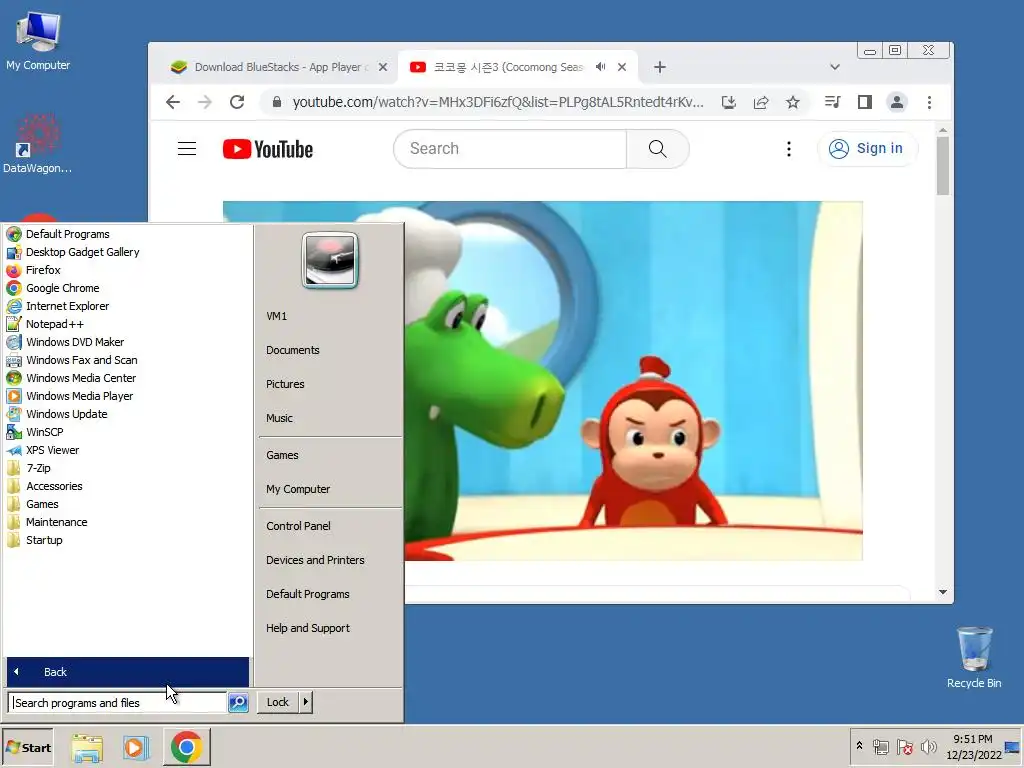Expand the Games program folder
This screenshot has width=1024, height=768.
tap(42, 504)
